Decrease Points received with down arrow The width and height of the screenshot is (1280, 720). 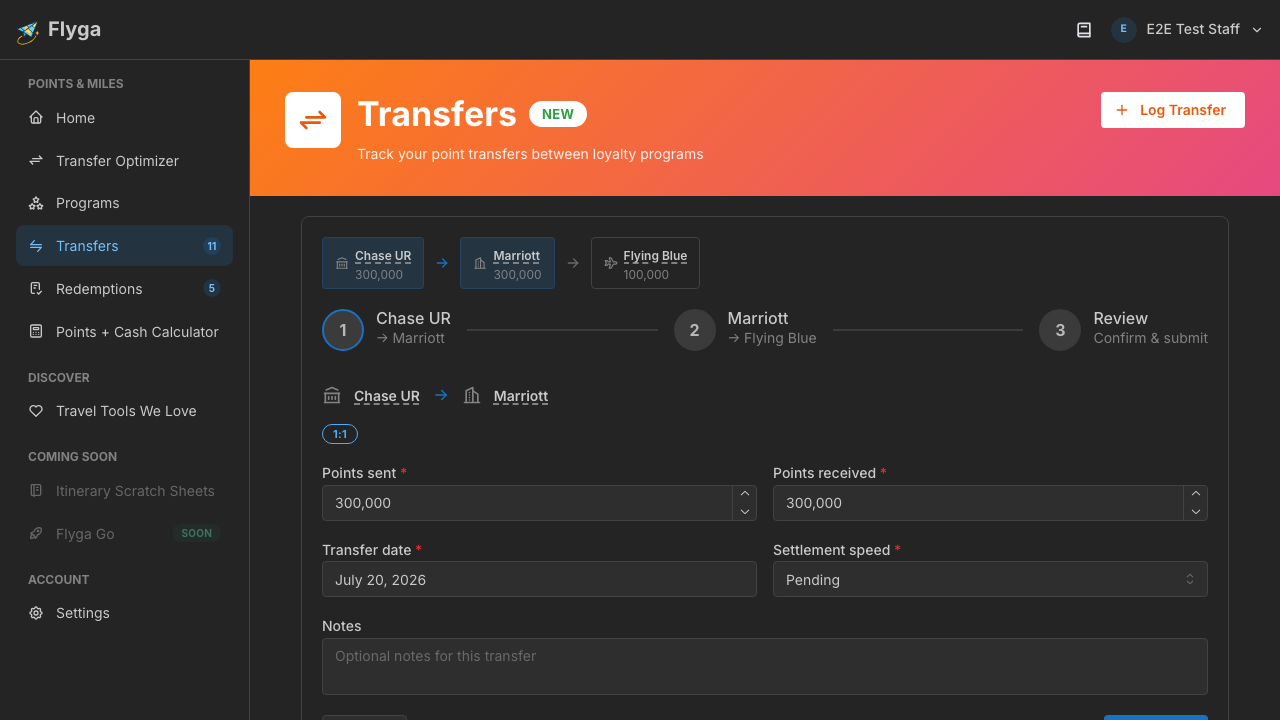point(1195,512)
